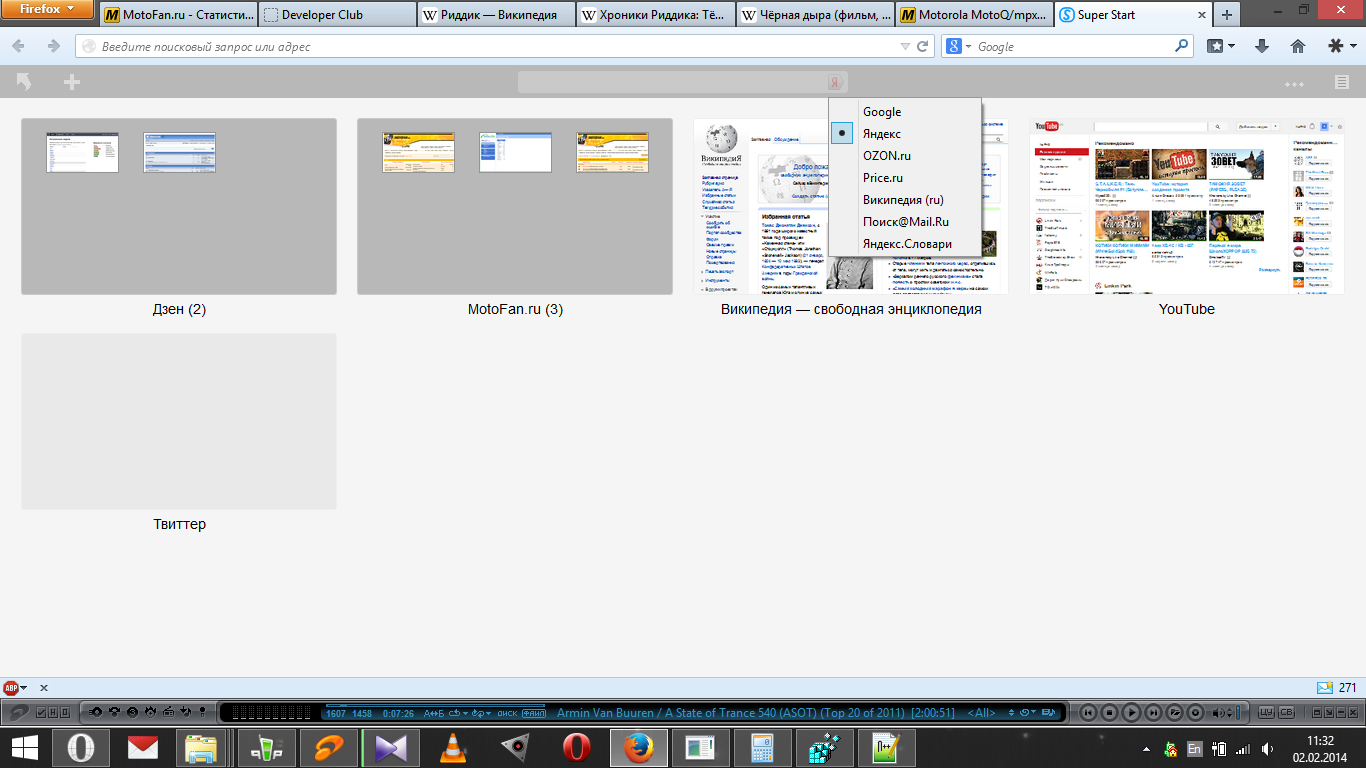Switch to the MotoFan.ru statistics tab
The width and height of the screenshot is (1366, 768).
[179, 15]
